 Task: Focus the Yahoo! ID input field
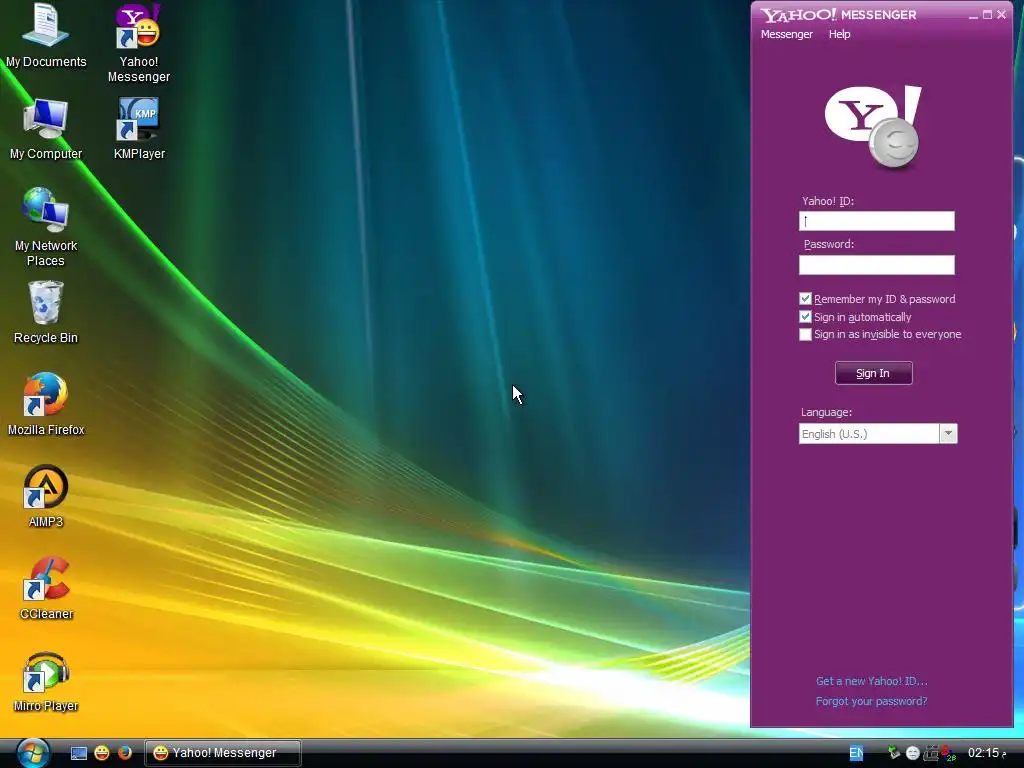point(876,221)
